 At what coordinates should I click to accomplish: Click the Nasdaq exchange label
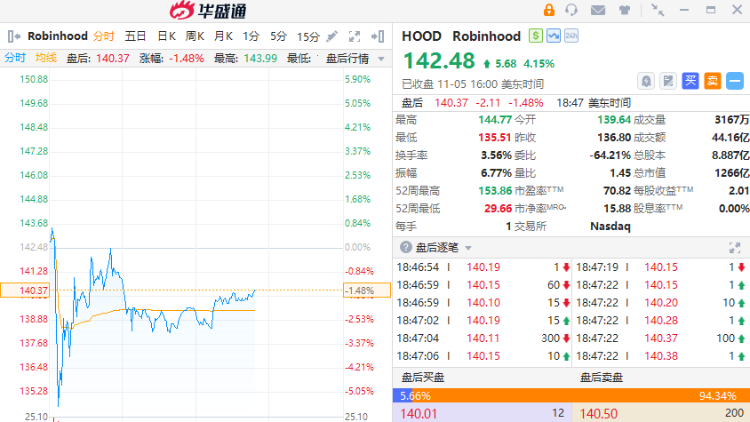coord(610,226)
